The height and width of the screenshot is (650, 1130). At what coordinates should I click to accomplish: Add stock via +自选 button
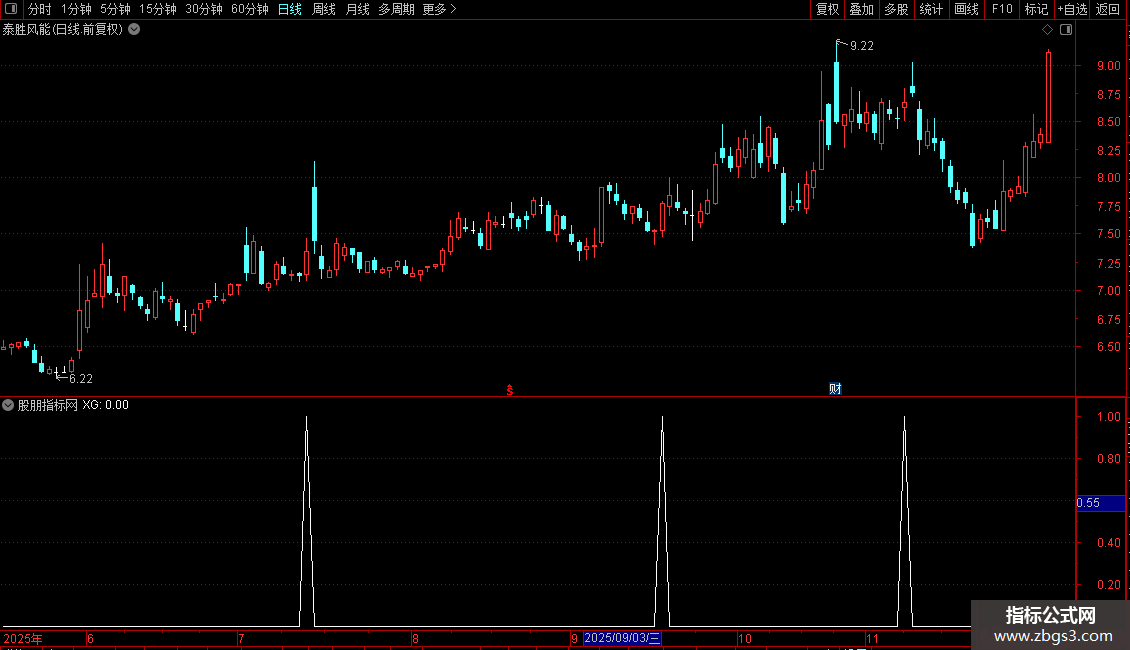(x=1072, y=9)
